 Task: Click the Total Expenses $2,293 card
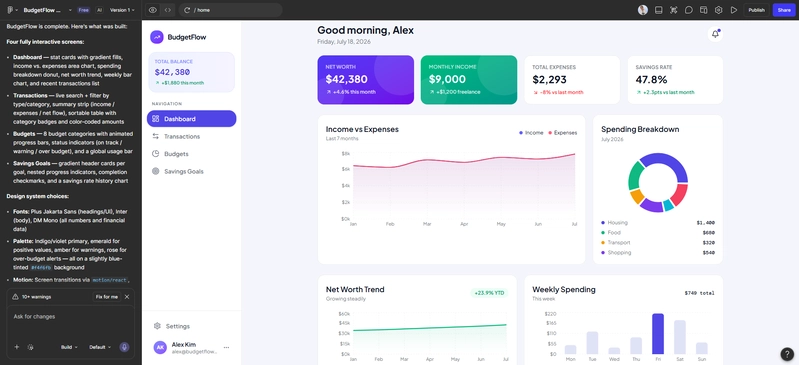coord(572,80)
